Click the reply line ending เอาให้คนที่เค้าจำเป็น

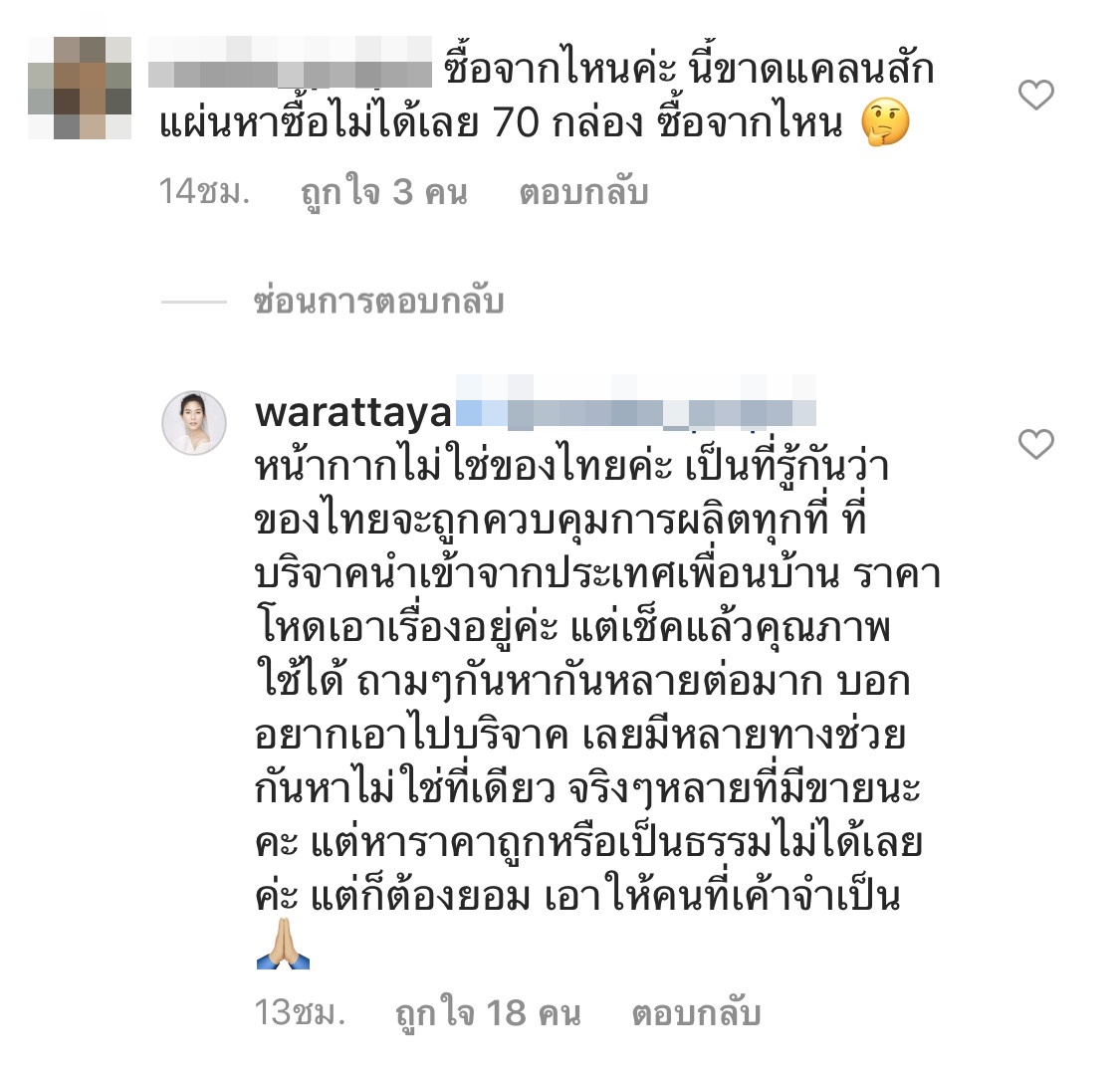(577, 896)
